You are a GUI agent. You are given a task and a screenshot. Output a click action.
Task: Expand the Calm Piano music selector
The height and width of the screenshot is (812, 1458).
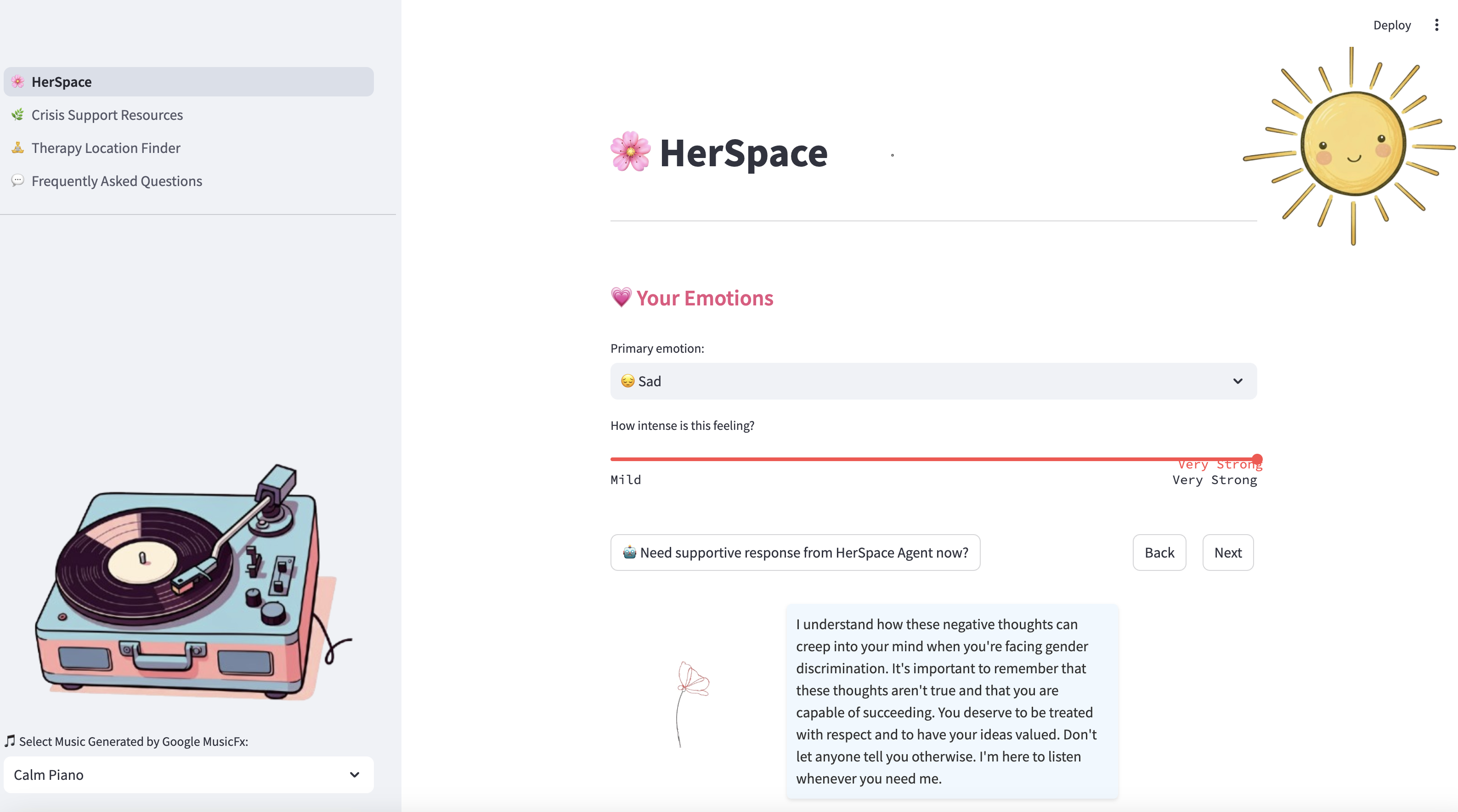188,774
